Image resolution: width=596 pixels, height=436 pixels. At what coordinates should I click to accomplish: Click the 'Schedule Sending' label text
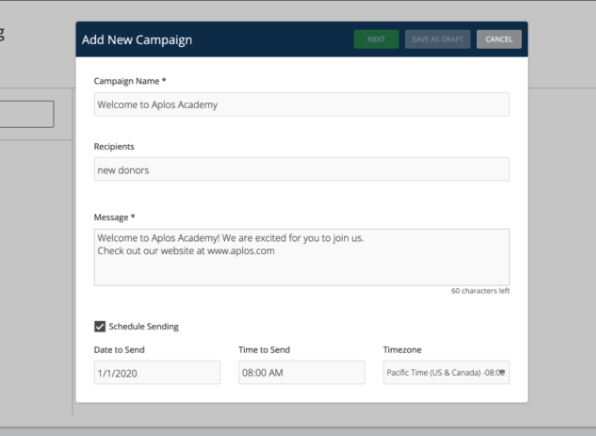point(144,327)
